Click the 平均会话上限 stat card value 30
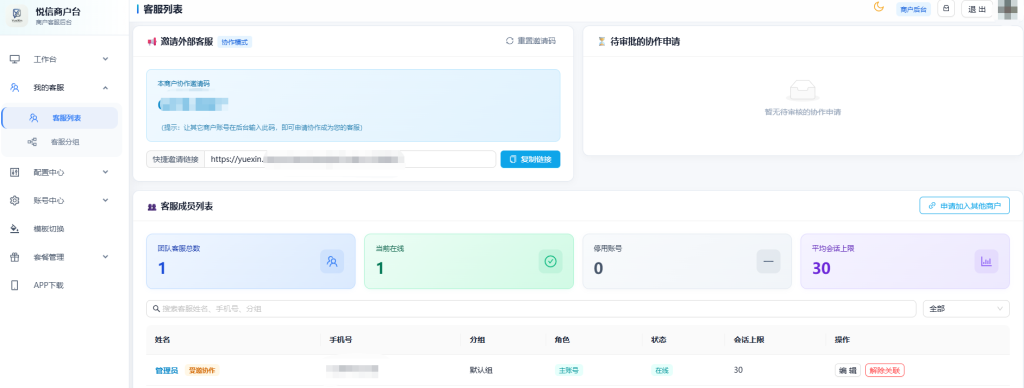The width and height of the screenshot is (1024, 388). [x=822, y=268]
